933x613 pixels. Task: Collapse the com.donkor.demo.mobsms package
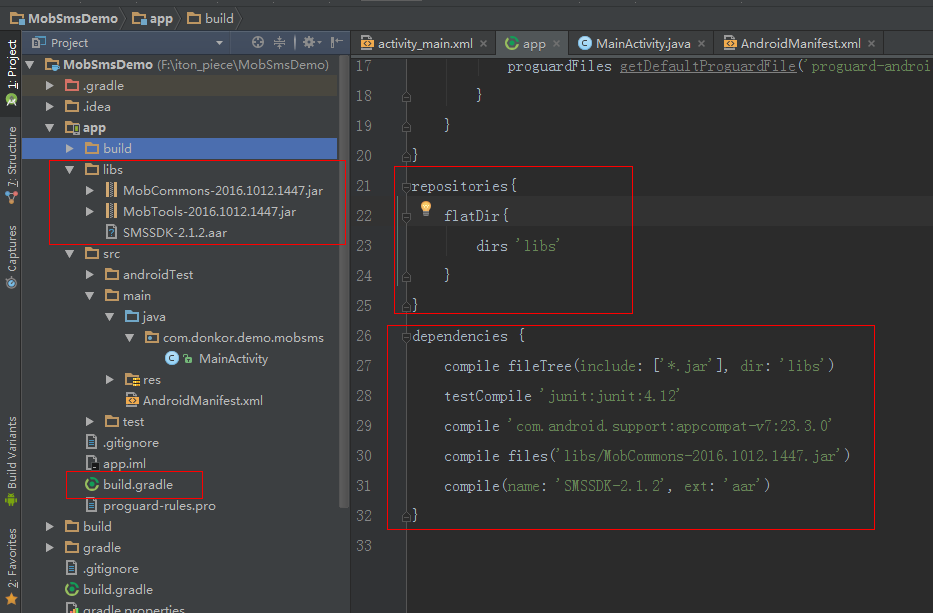pyautogui.click(x=130, y=337)
